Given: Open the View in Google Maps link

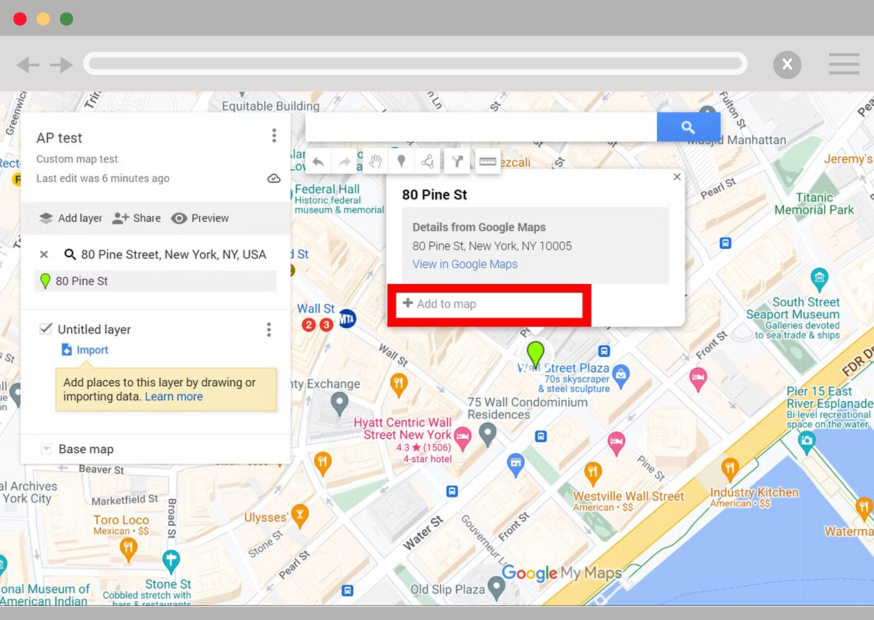Looking at the screenshot, I should click(x=464, y=263).
